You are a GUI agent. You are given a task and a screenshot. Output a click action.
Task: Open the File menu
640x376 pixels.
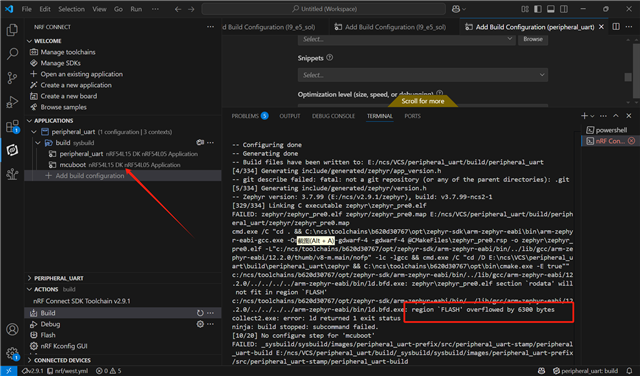[x=27, y=9]
